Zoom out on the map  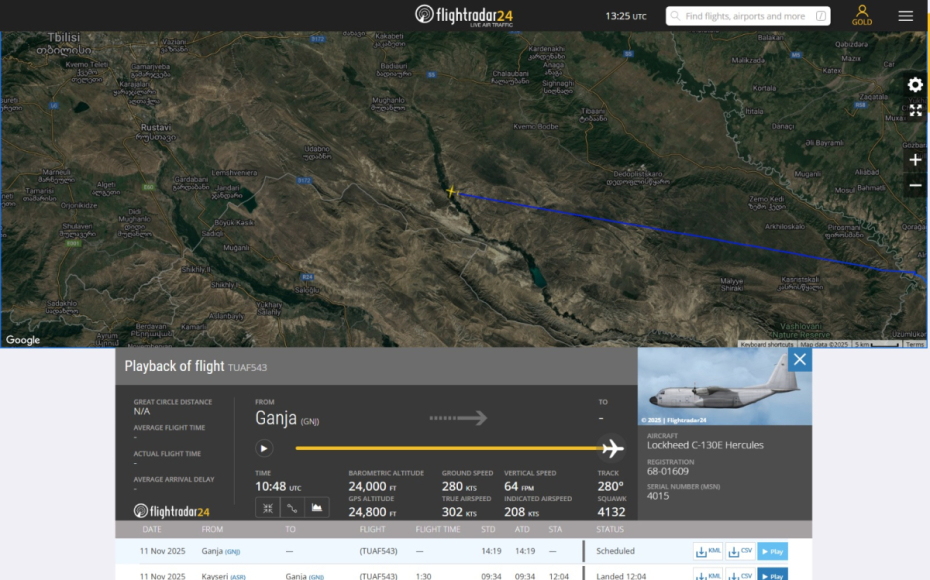914,186
